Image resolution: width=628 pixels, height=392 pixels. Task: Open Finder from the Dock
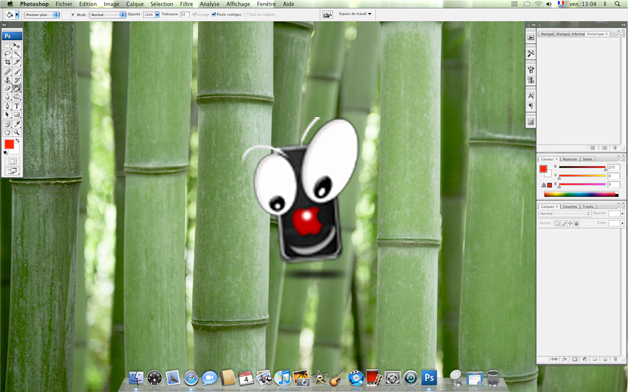click(136, 378)
